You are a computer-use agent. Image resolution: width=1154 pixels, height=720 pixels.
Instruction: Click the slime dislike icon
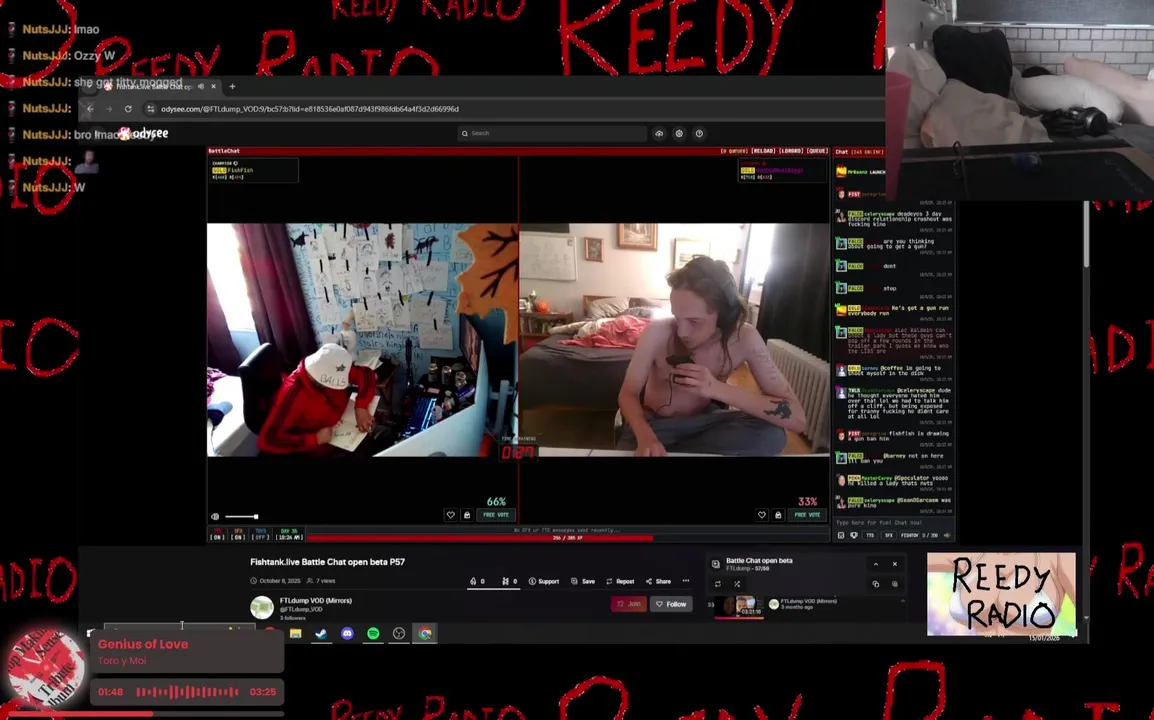click(x=509, y=581)
